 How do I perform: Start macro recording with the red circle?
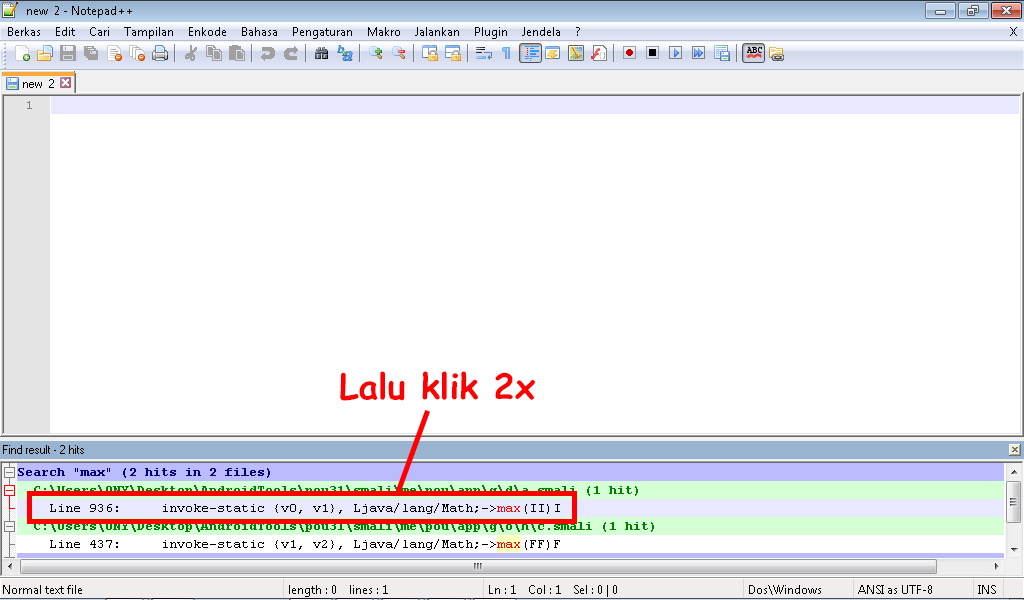(630, 54)
